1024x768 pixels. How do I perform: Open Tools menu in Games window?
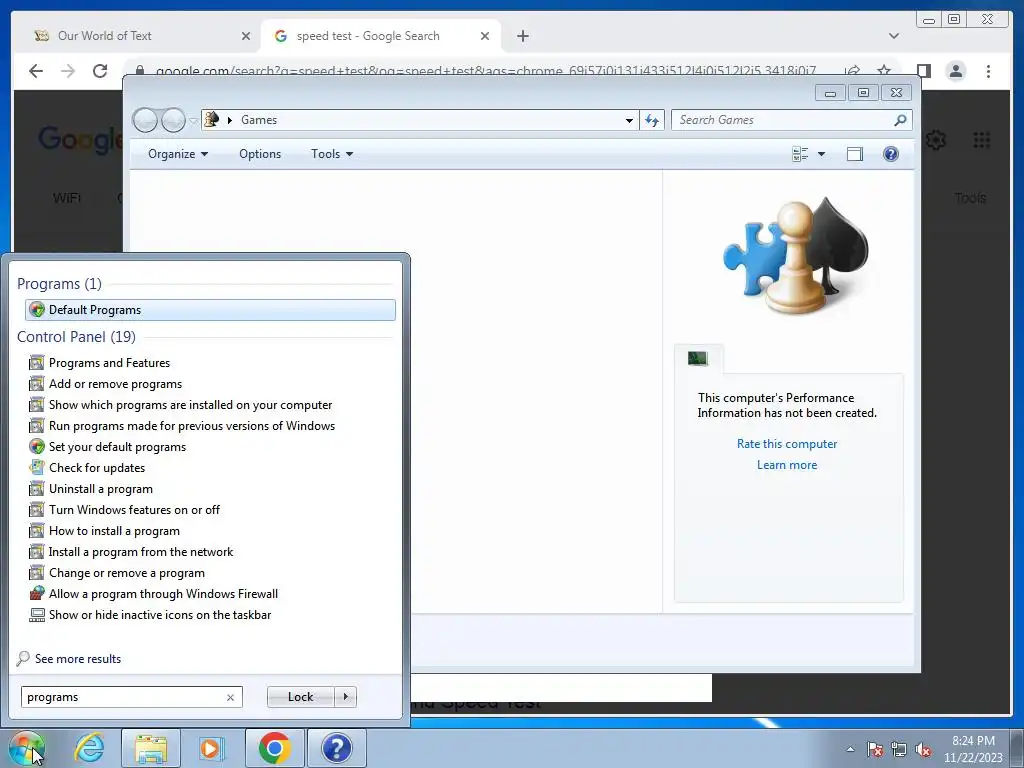coord(332,153)
